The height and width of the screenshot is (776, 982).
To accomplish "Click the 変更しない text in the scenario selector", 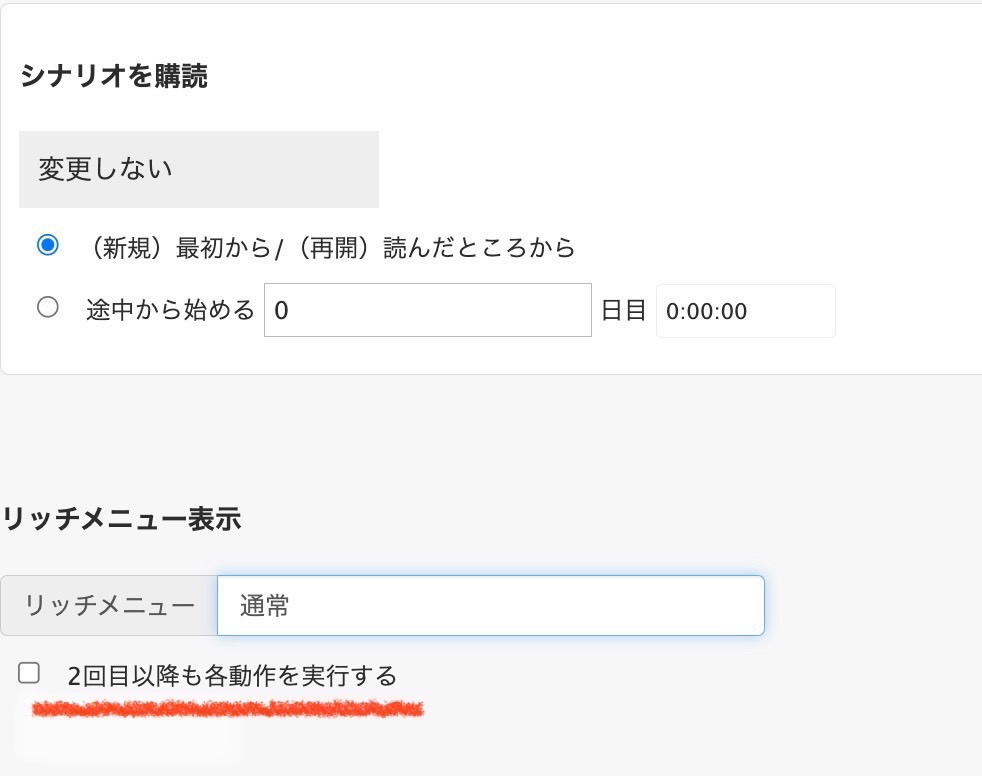I will click(105, 169).
